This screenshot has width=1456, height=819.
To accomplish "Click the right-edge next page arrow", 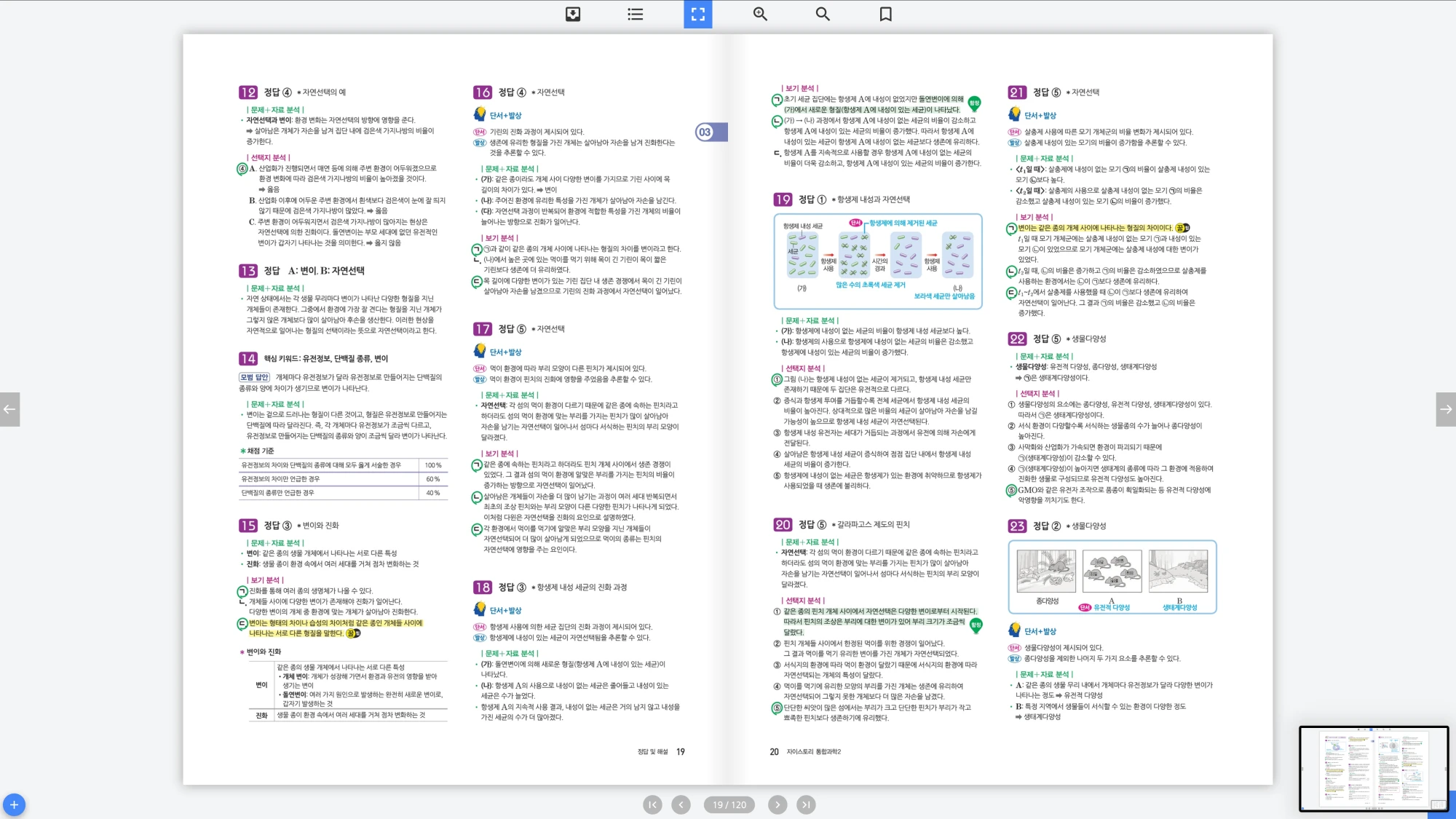I will (x=1446, y=409).
